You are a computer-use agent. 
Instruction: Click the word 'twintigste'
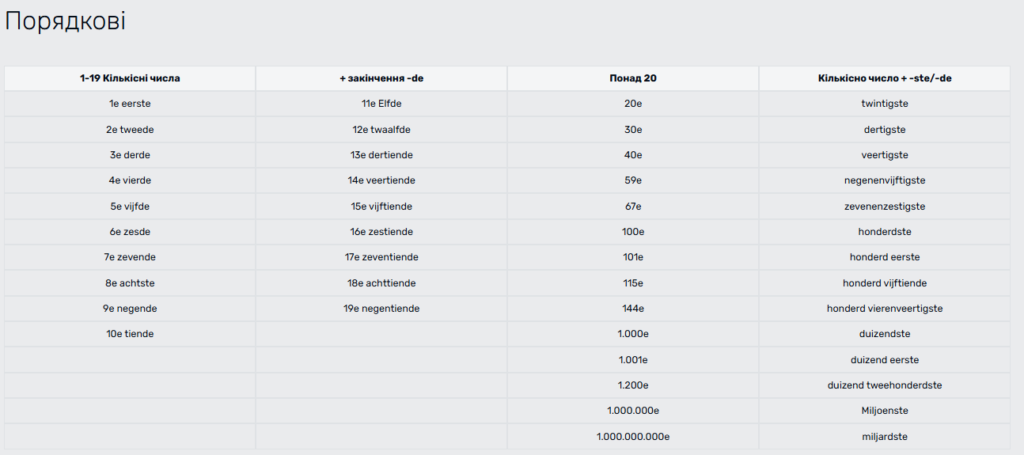coord(884,103)
